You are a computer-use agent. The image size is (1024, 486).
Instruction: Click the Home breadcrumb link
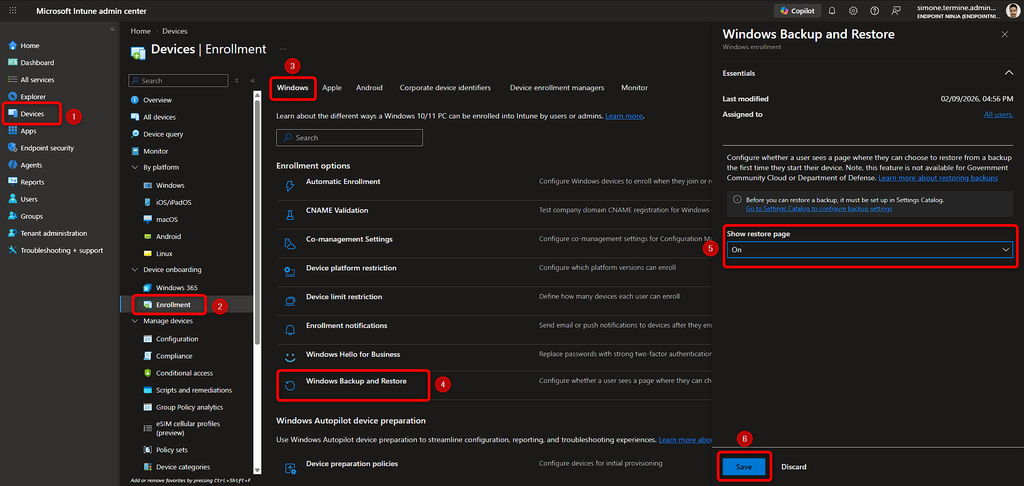(x=139, y=31)
